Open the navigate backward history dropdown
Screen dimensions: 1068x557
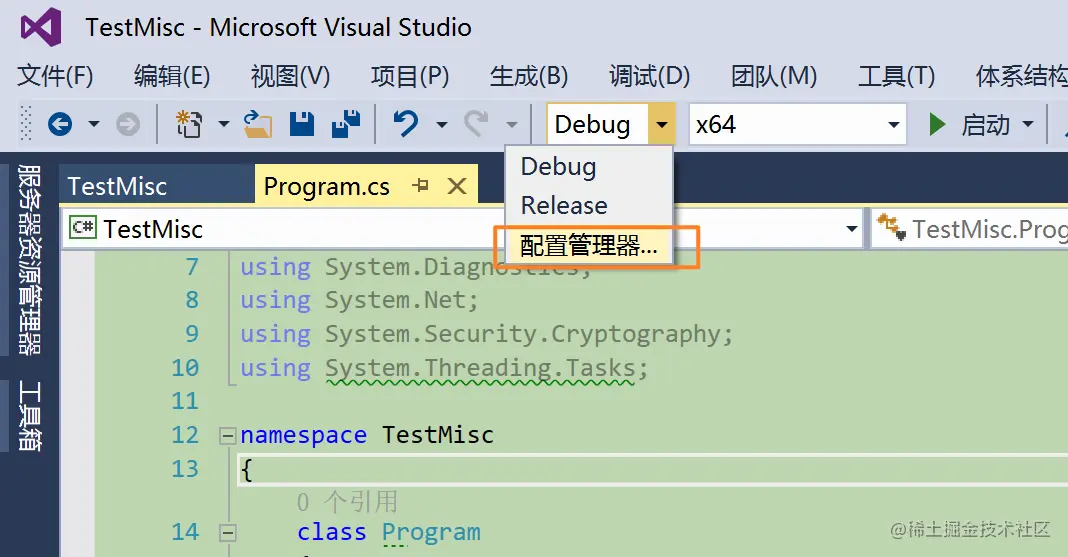point(94,125)
